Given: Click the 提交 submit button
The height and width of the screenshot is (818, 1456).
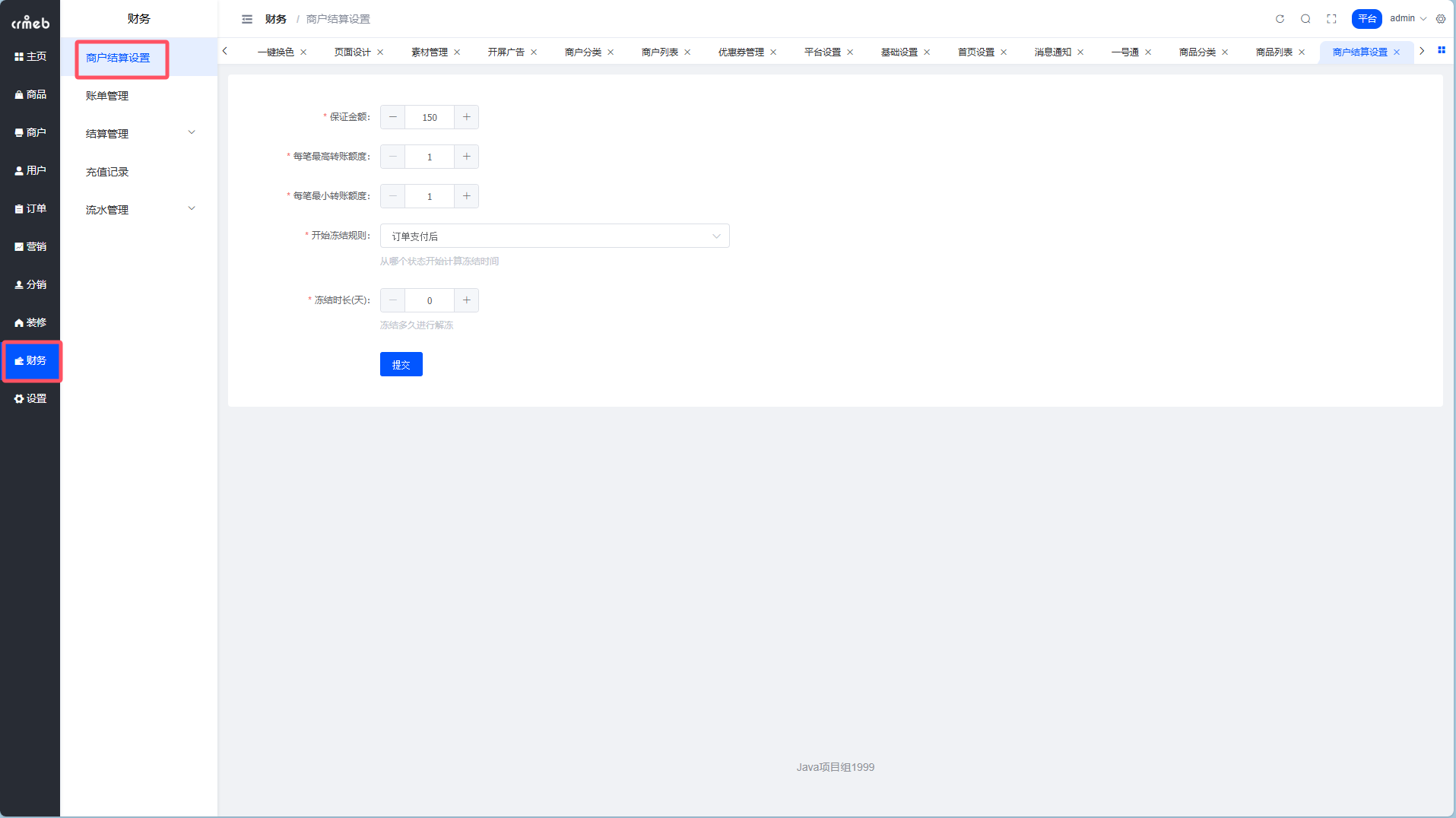Looking at the screenshot, I should tap(401, 365).
